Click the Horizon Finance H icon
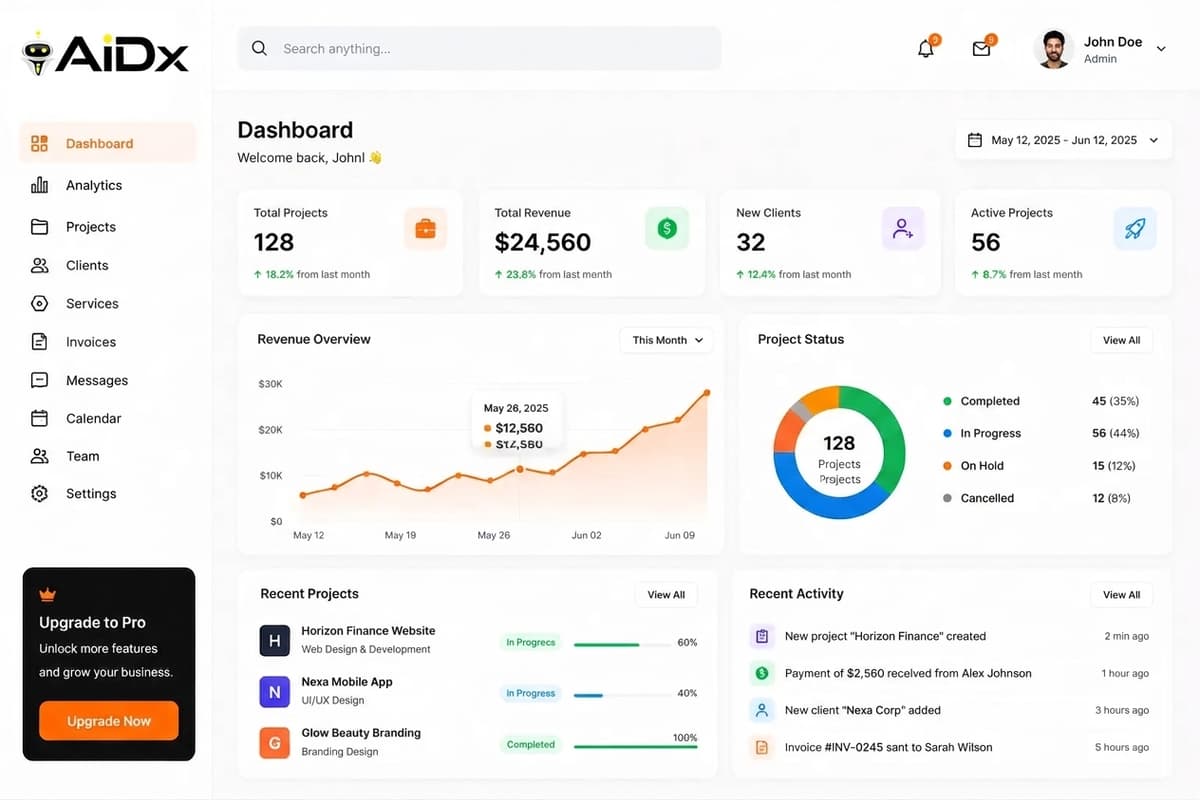The image size is (1200, 800). tap(275, 640)
